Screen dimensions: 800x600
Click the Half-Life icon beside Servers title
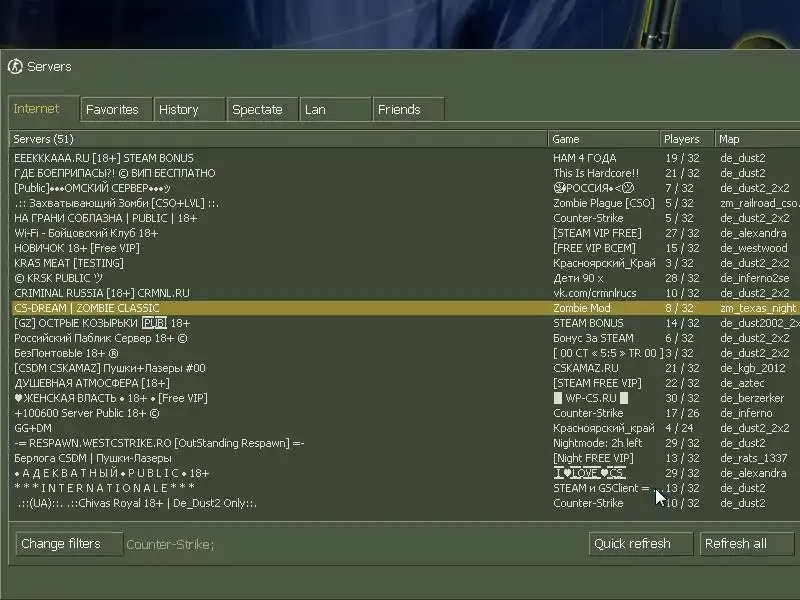coord(15,66)
